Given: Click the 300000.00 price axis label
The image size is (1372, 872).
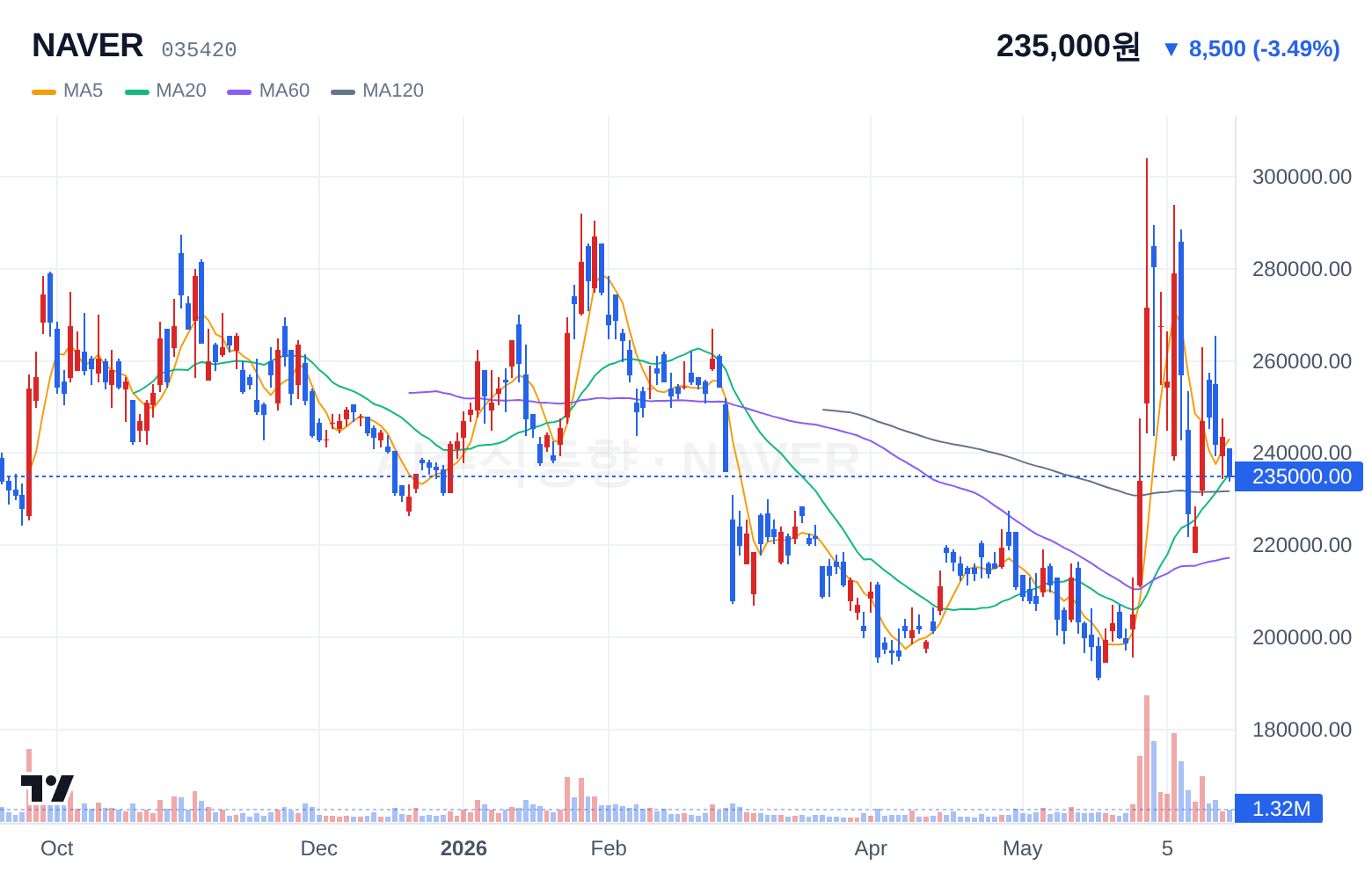Looking at the screenshot, I should 1302,177.
